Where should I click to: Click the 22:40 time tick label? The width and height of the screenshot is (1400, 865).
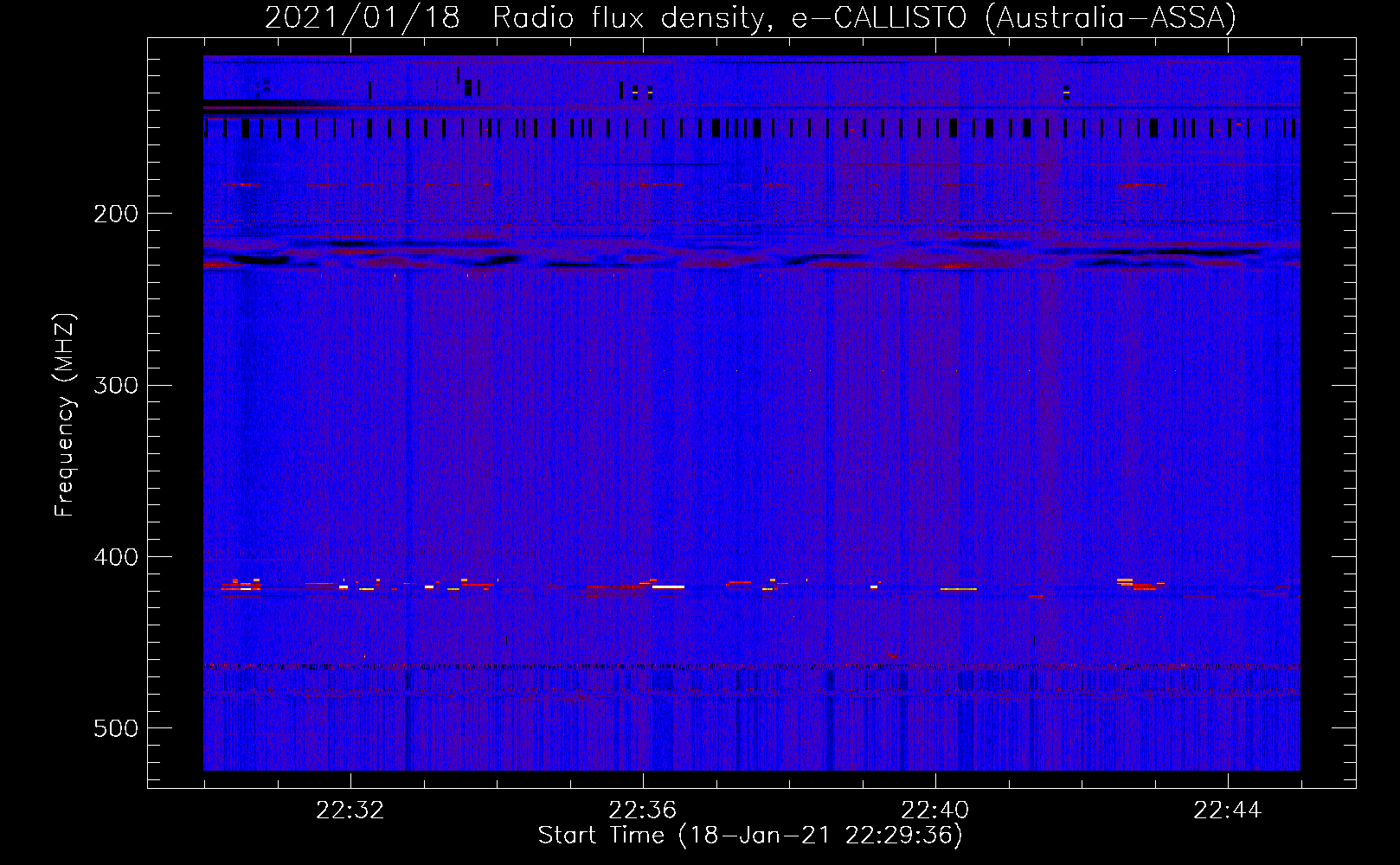click(935, 811)
